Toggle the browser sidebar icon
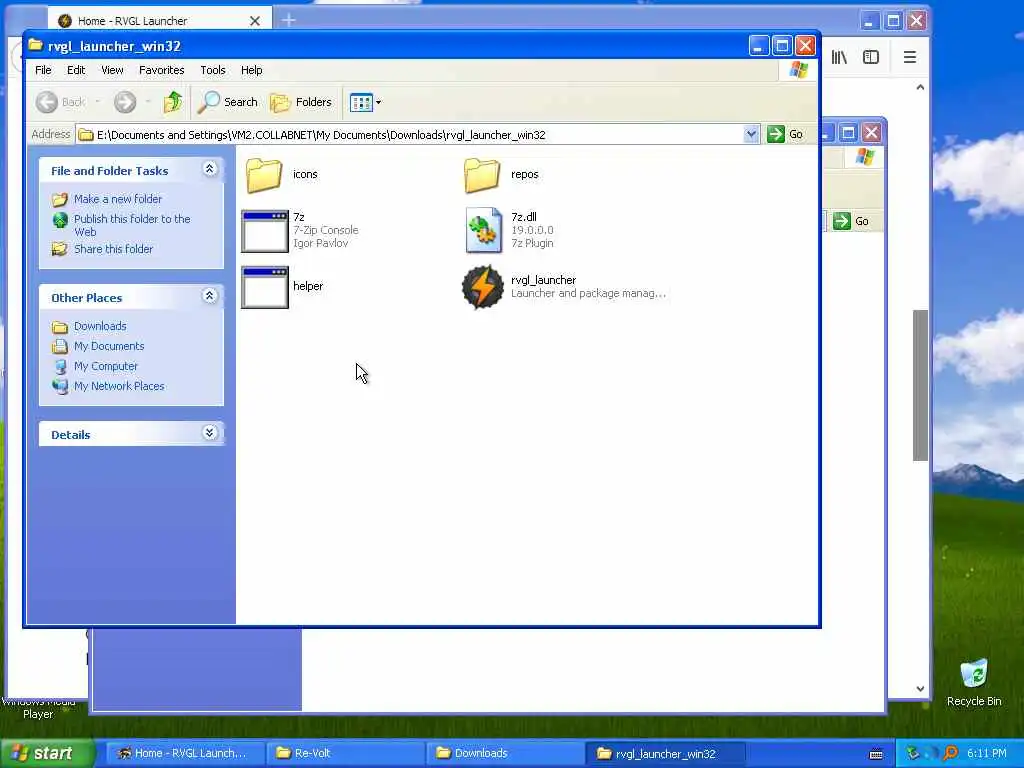The image size is (1024, 768). [x=871, y=57]
